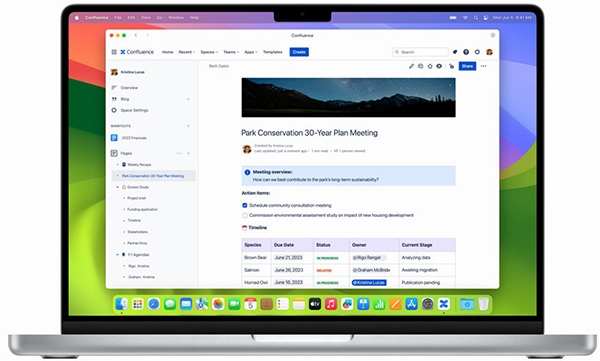Collapse the Erosion Study page tree

click(117, 187)
